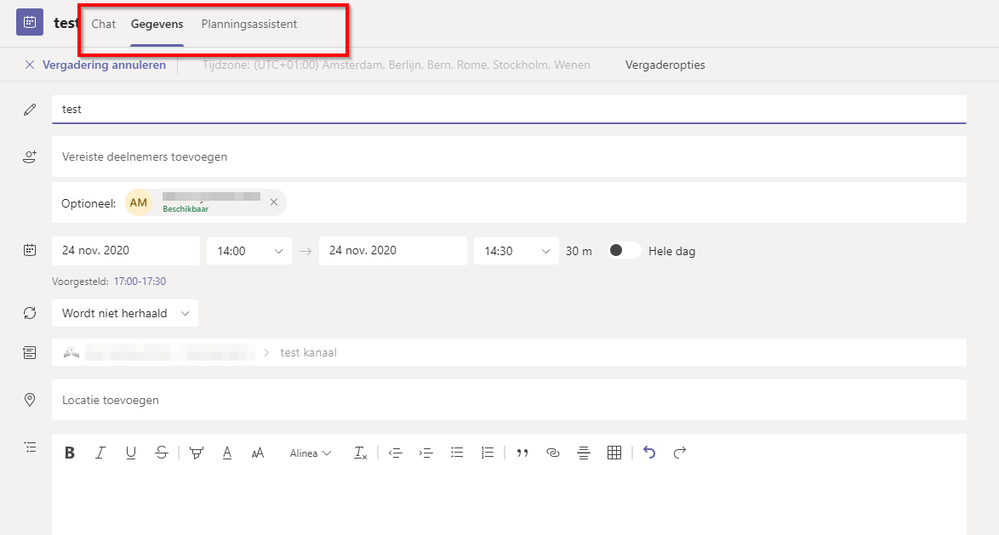999x535 pixels.
Task: Click the Locatie toevoegen field
Action: (x=508, y=400)
